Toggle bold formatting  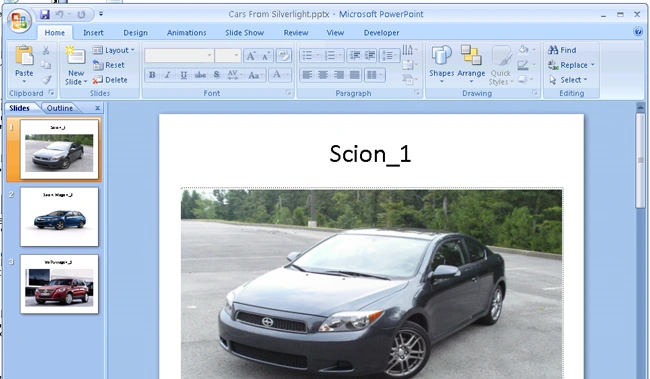(x=152, y=75)
